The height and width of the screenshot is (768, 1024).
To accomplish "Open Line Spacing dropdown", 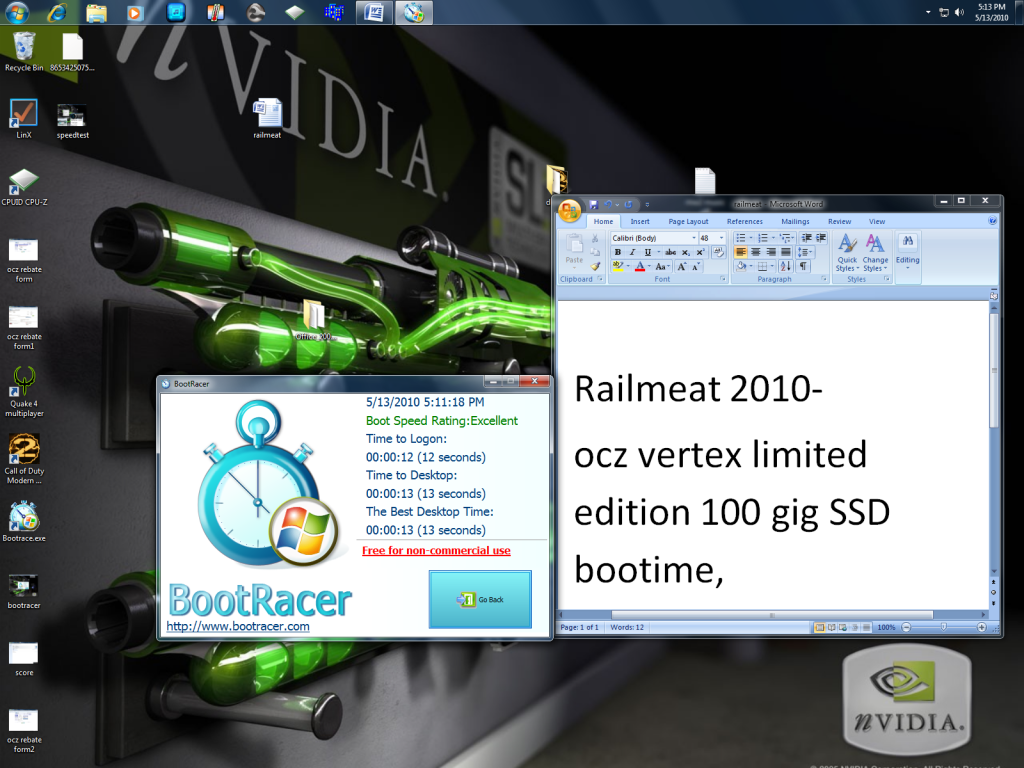I will [805, 252].
